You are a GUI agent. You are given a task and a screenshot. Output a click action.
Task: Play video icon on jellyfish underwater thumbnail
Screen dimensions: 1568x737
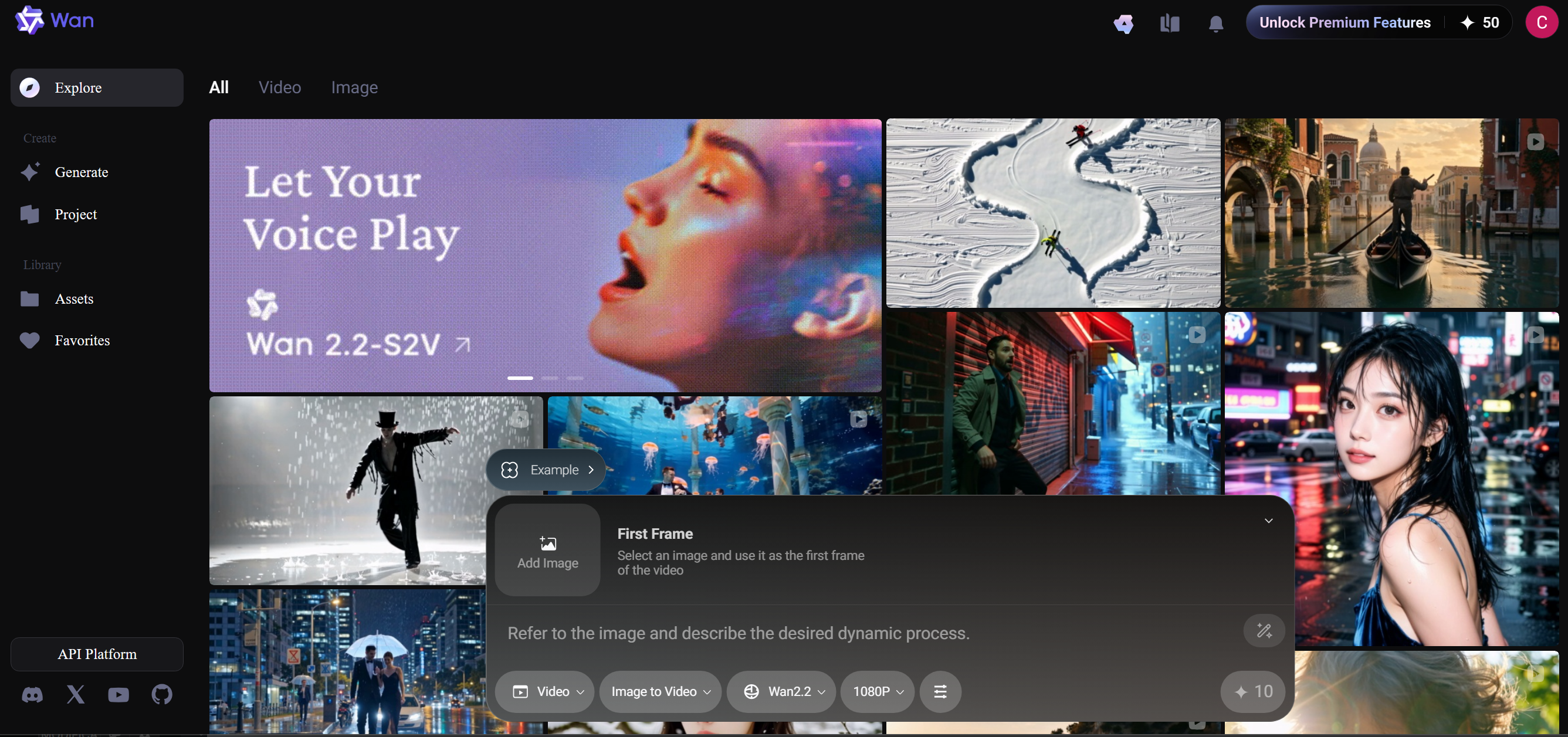tap(858, 419)
